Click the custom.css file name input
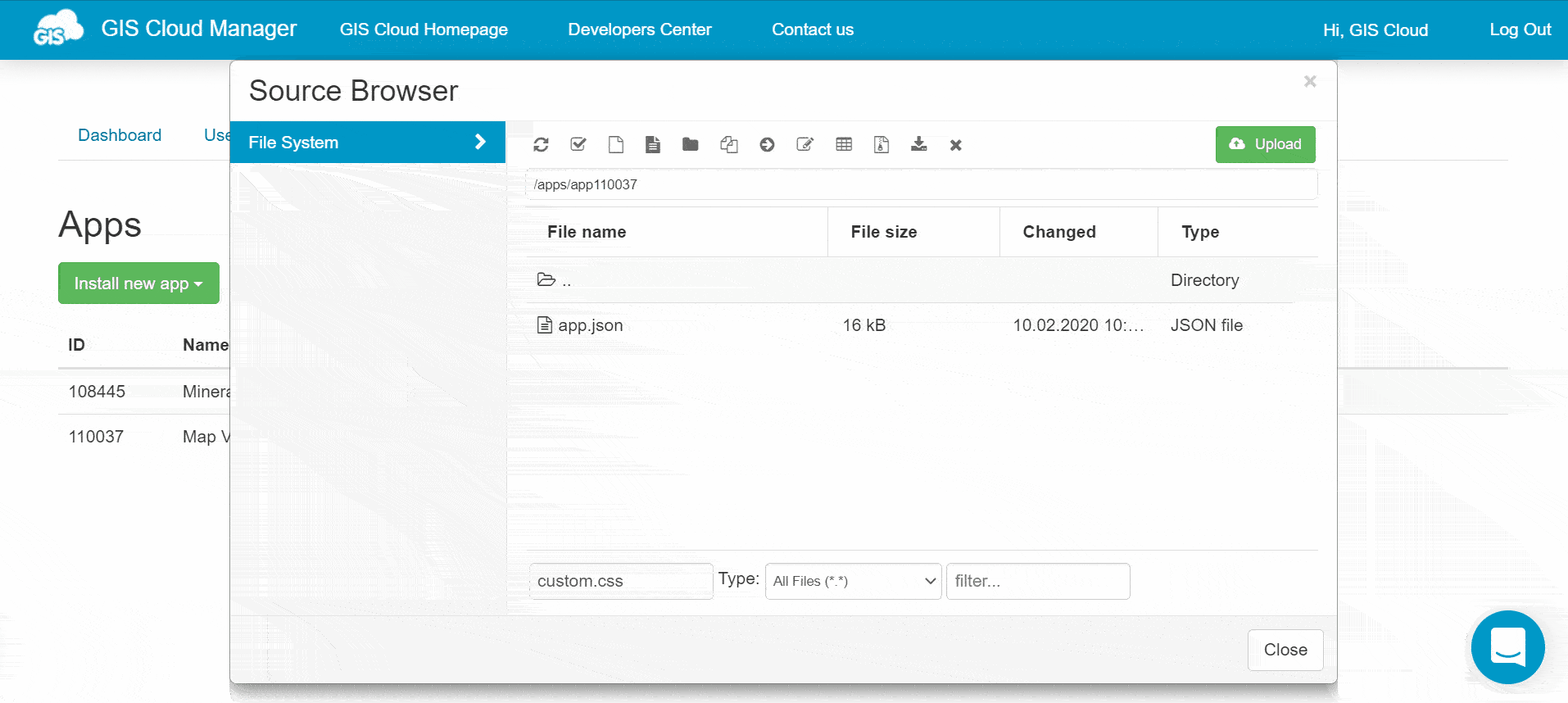Screen dimensions: 1568x703 [x=621, y=581]
